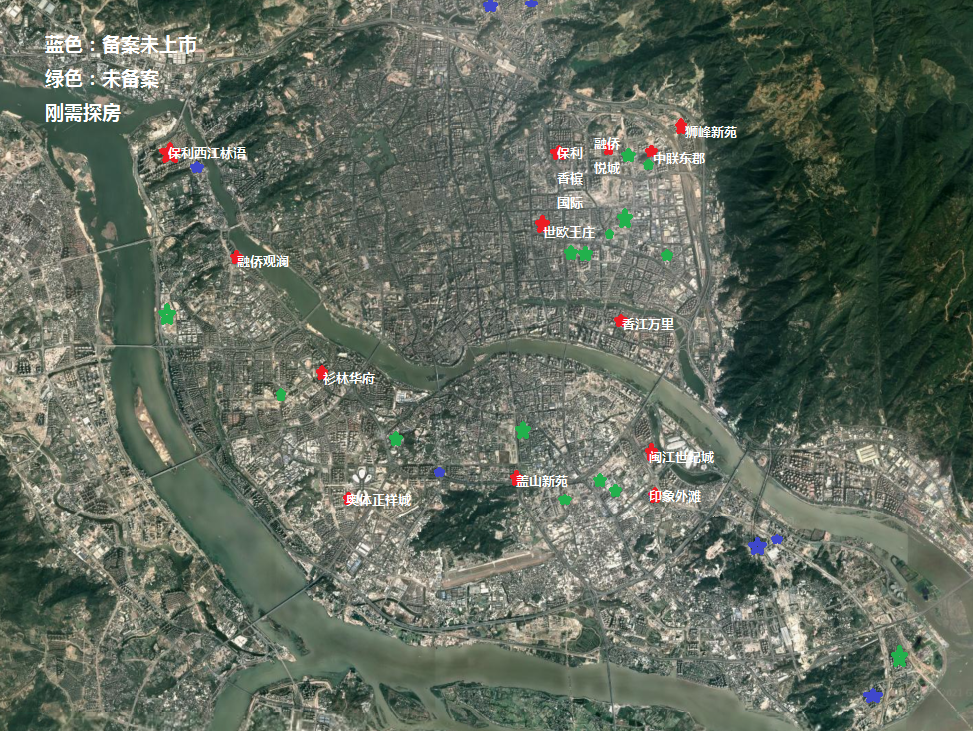
Task: Click the 奥体正祥城 label
Action: point(378,500)
